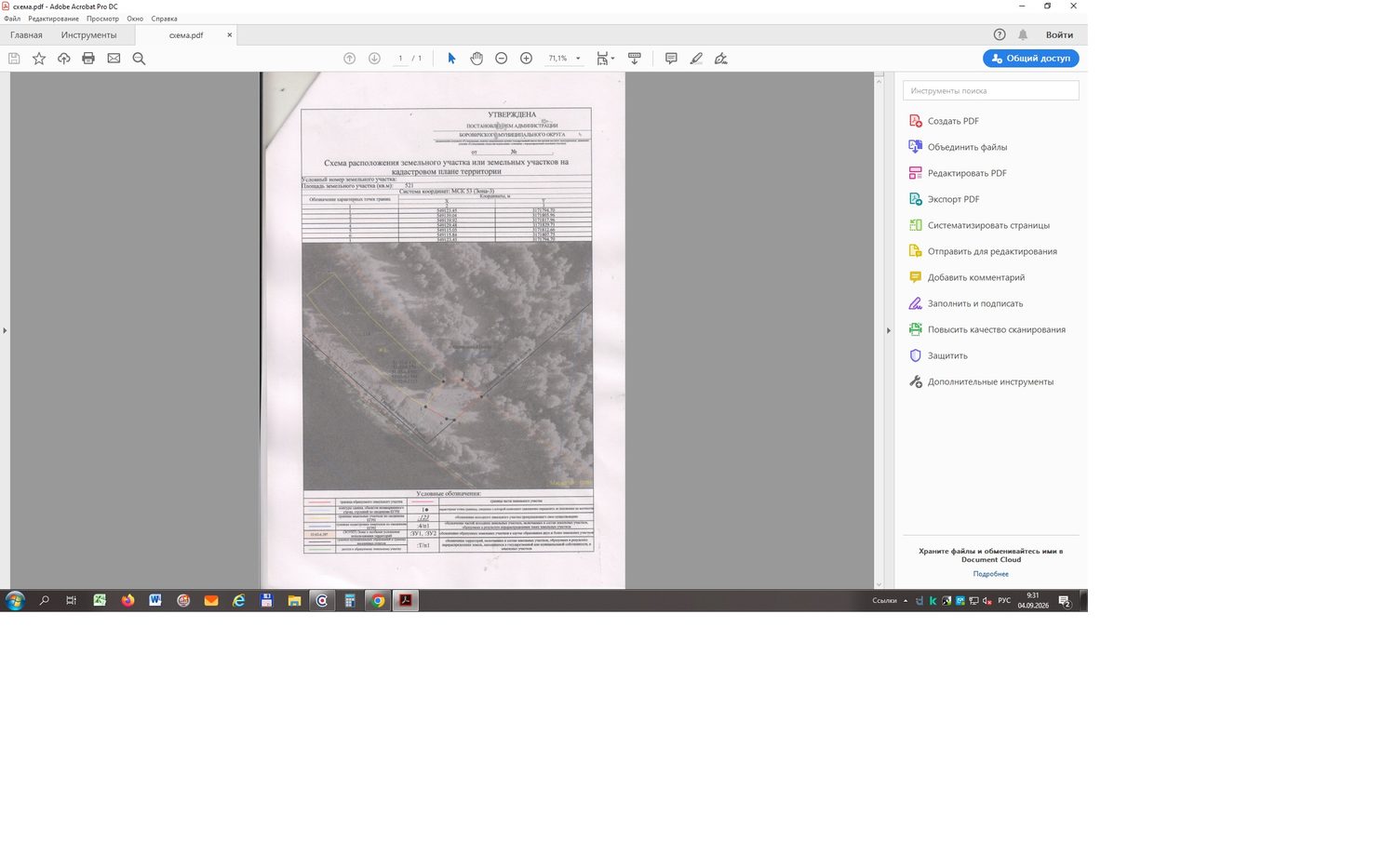Focus the Инструменты поиска search field

click(991, 90)
